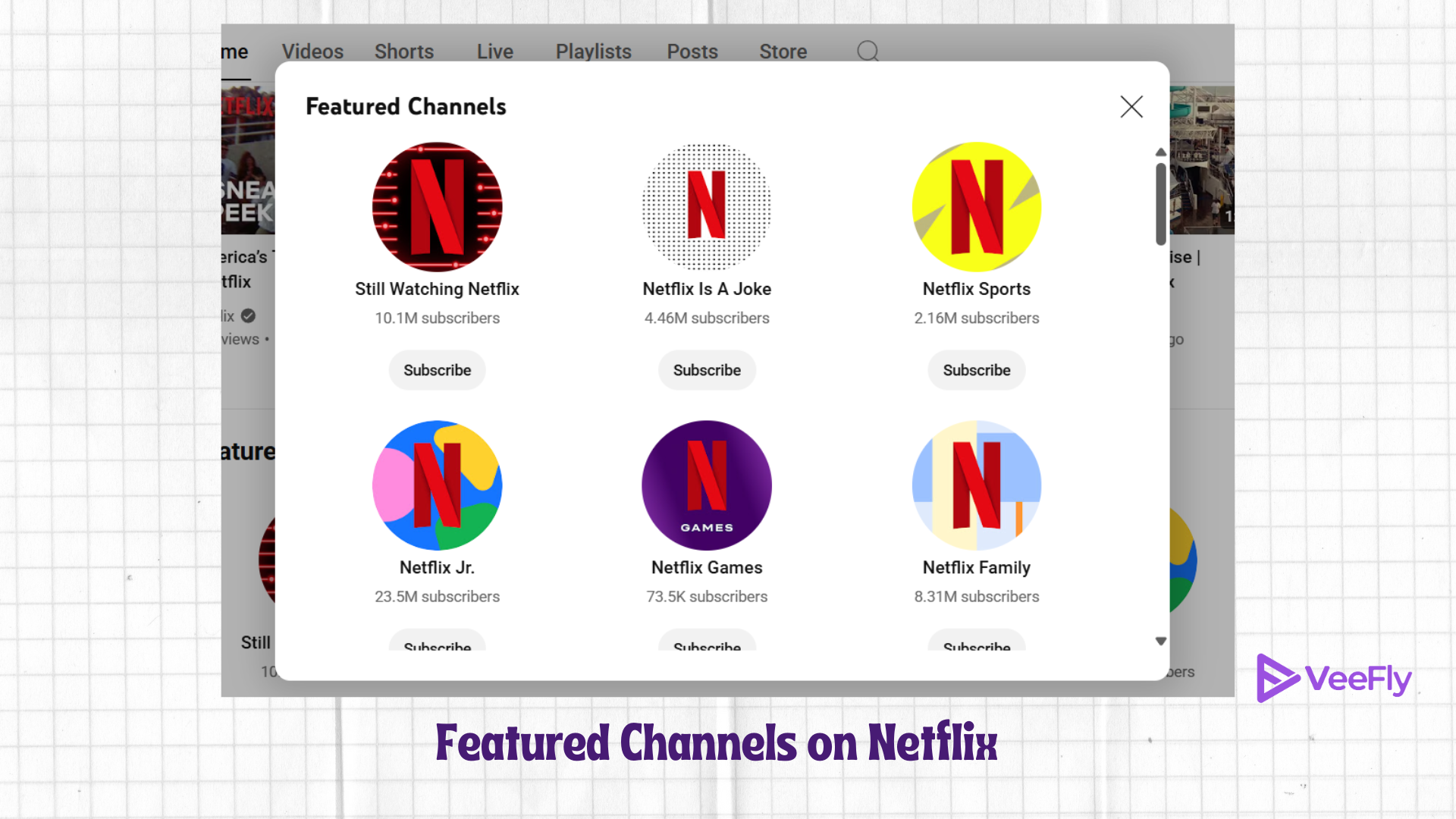Open the Netflix Family channel avatar
1456x819 pixels.
pos(976,485)
